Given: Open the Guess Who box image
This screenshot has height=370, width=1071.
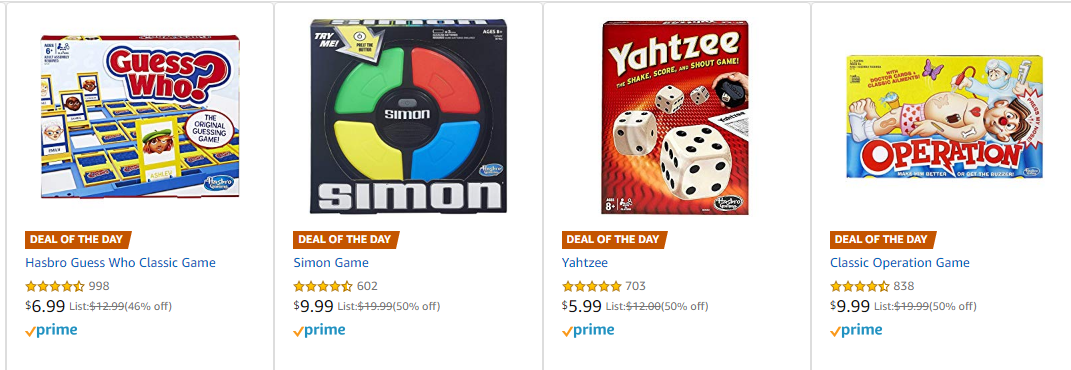Looking at the screenshot, I should (x=139, y=116).
